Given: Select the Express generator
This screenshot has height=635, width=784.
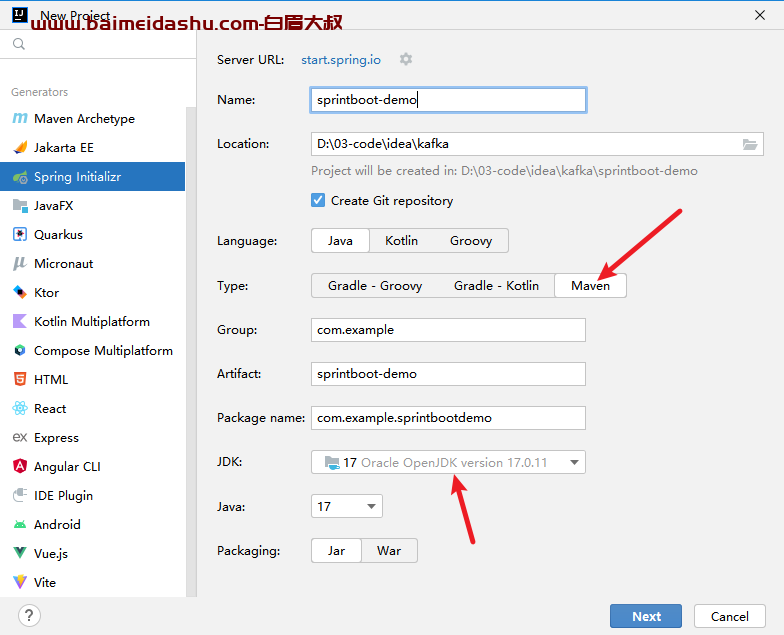Looking at the screenshot, I should coord(92,438).
